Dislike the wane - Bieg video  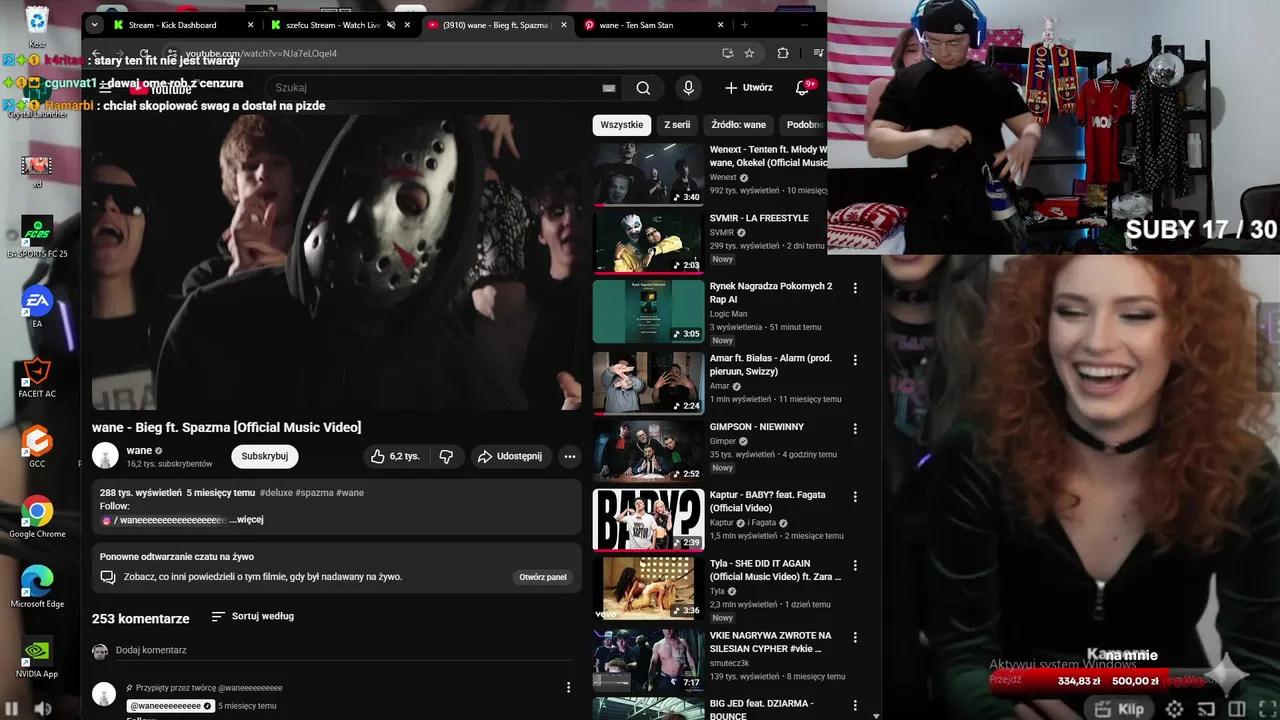pyautogui.click(x=446, y=456)
